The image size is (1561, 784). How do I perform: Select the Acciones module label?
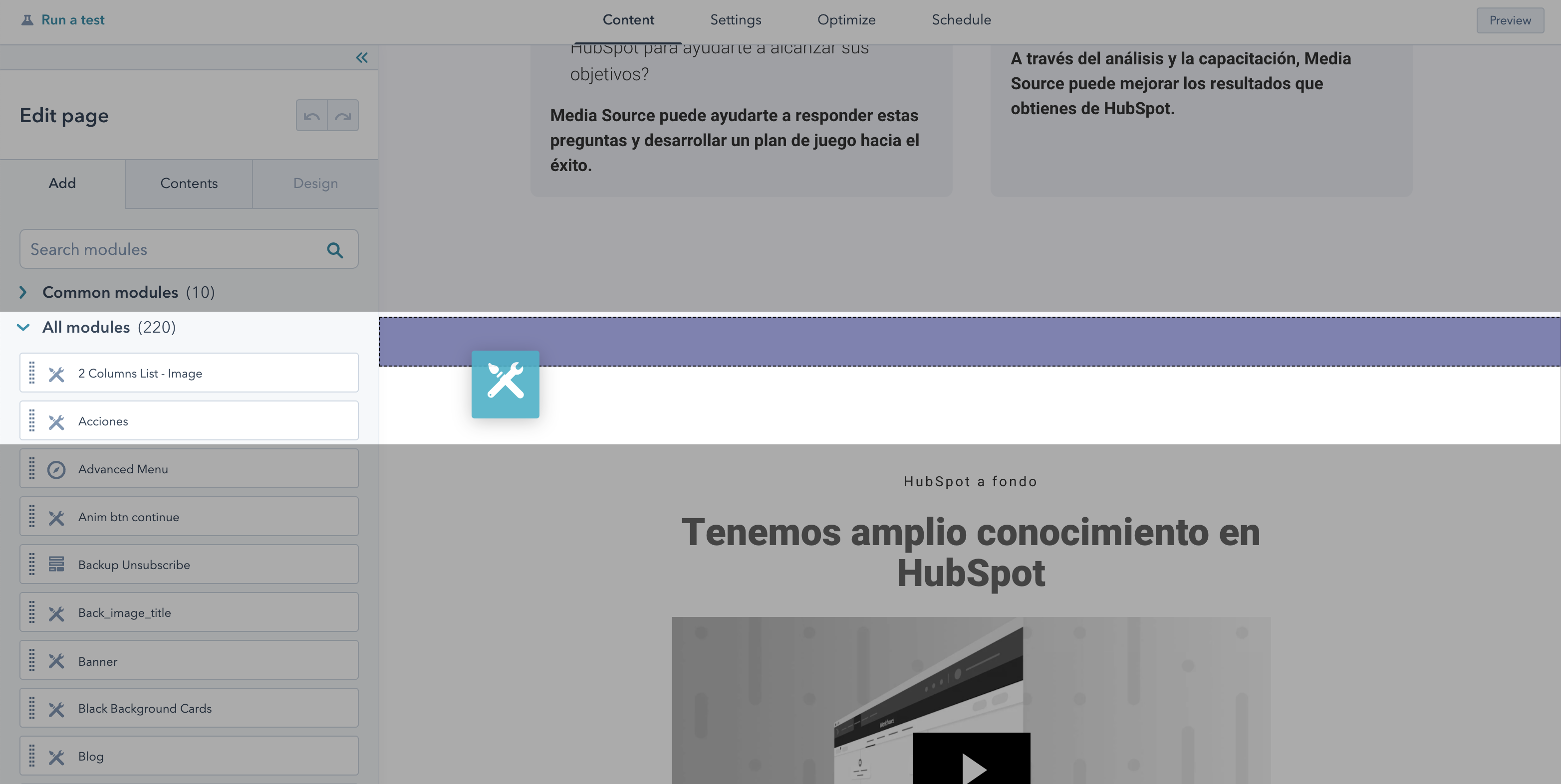pyautogui.click(x=103, y=421)
